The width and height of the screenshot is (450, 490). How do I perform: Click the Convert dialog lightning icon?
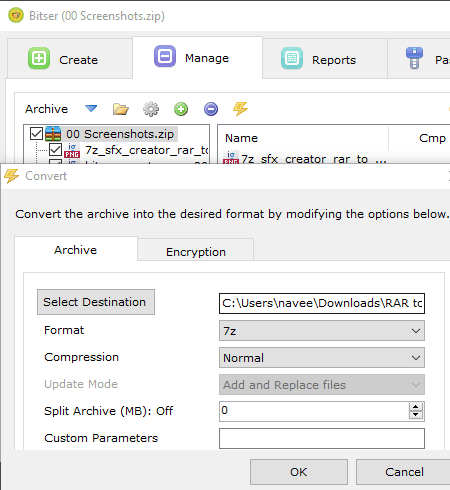click(x=12, y=176)
